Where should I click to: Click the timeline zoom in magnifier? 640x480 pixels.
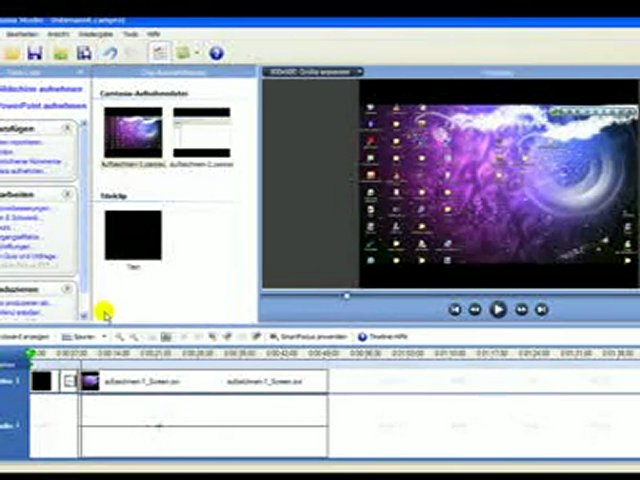pyautogui.click(x=120, y=338)
